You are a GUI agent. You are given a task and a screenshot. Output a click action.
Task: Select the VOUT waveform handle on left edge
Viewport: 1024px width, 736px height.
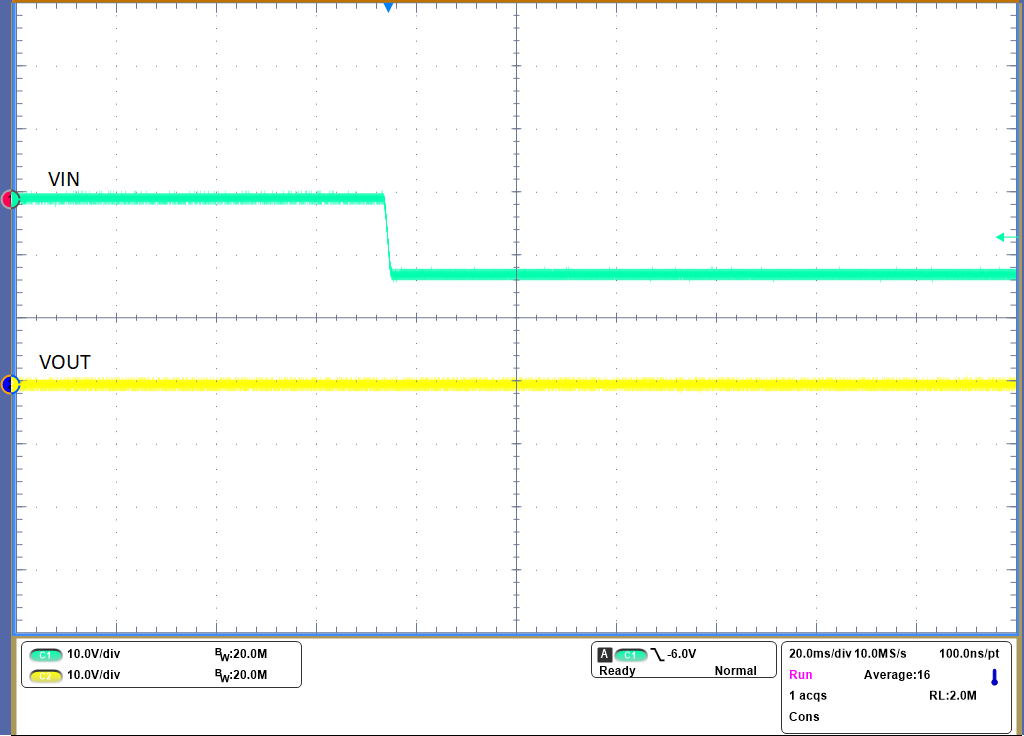[x=8, y=384]
